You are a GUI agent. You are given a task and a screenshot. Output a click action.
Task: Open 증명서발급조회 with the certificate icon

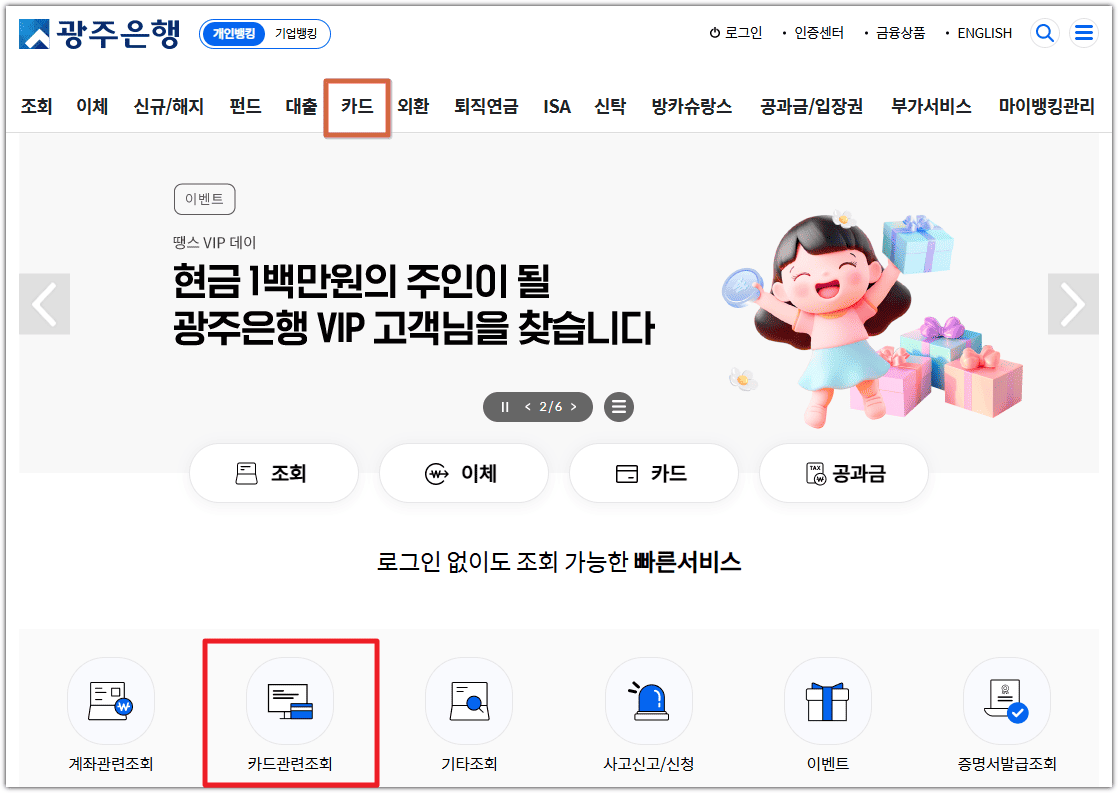[x=1006, y=701]
